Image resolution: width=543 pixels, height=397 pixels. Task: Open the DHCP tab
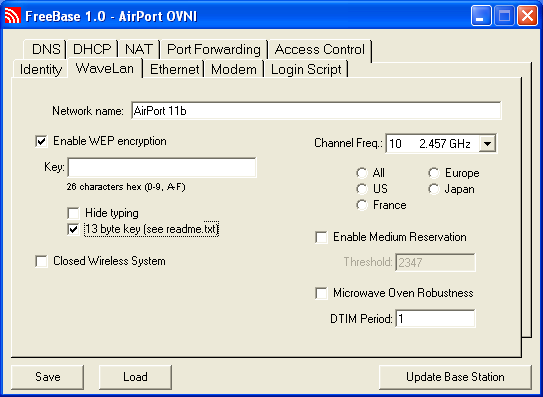(92, 49)
